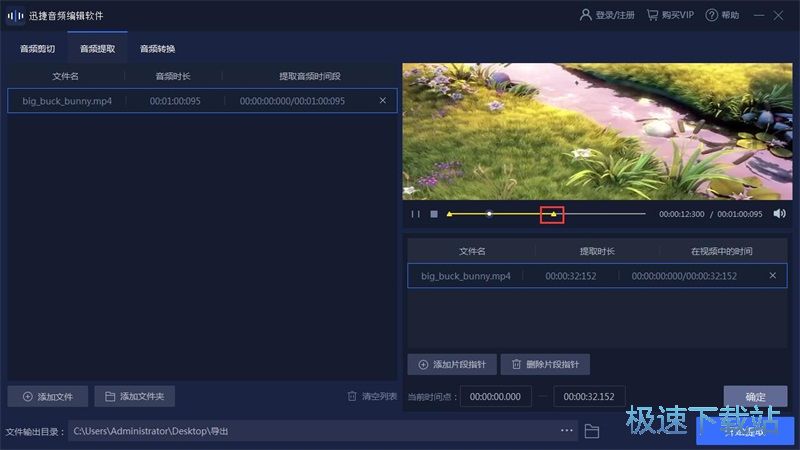Edit end time field 00:00:32.152
800x450 pixels.
(589, 396)
